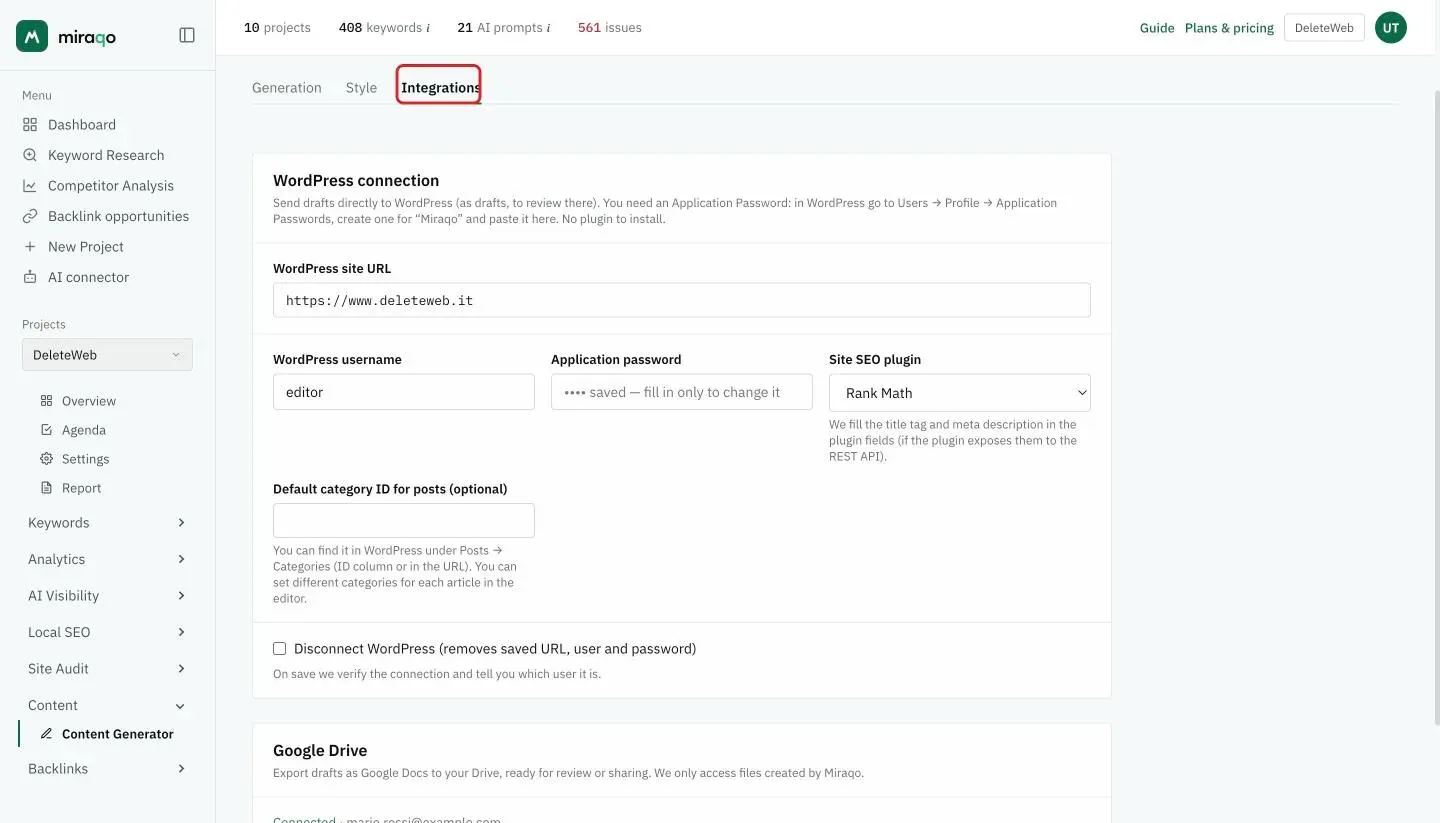Click the New Project plus icon
The height and width of the screenshot is (823, 1440).
(x=30, y=247)
